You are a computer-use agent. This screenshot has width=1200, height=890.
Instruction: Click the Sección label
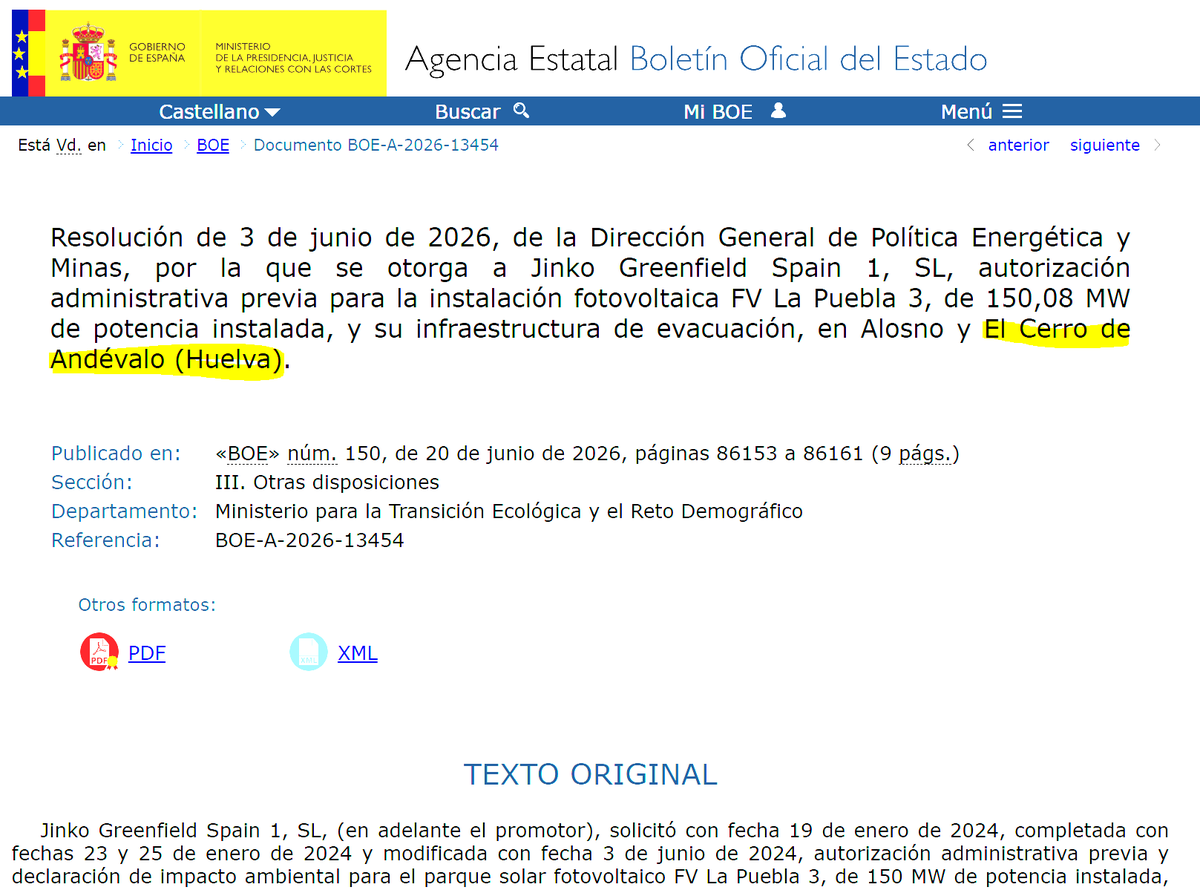pyautogui.click(x=92, y=483)
